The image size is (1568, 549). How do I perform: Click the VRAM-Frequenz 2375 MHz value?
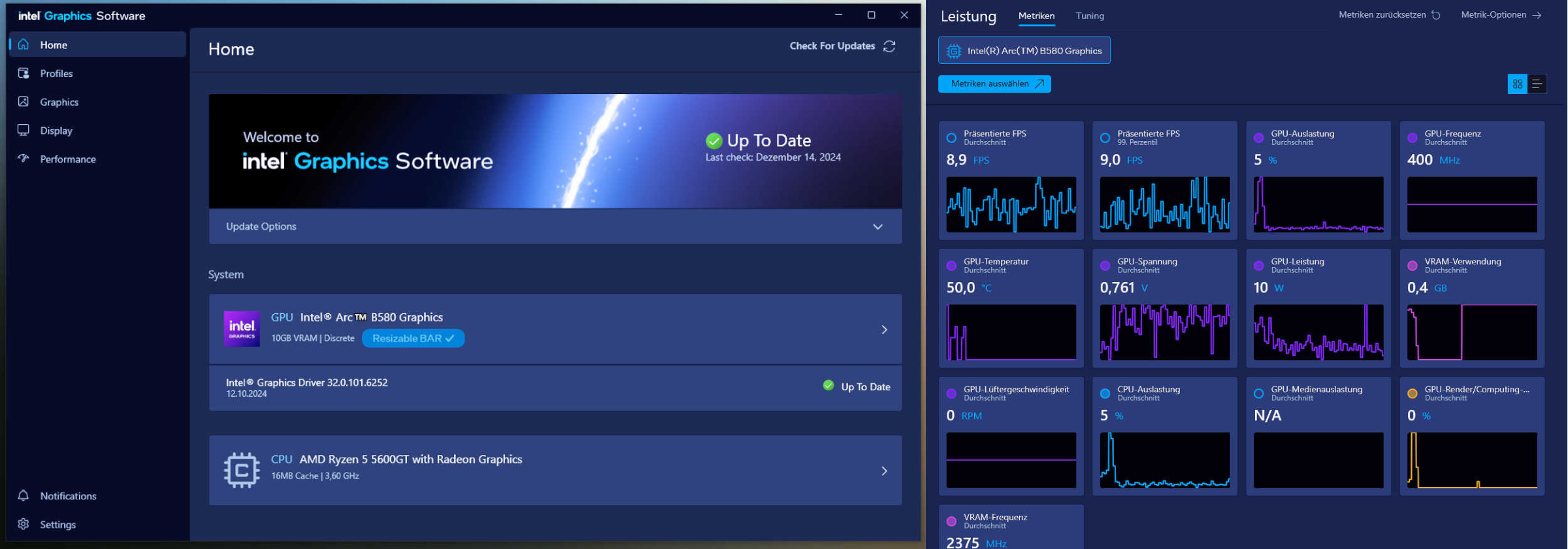click(976, 542)
